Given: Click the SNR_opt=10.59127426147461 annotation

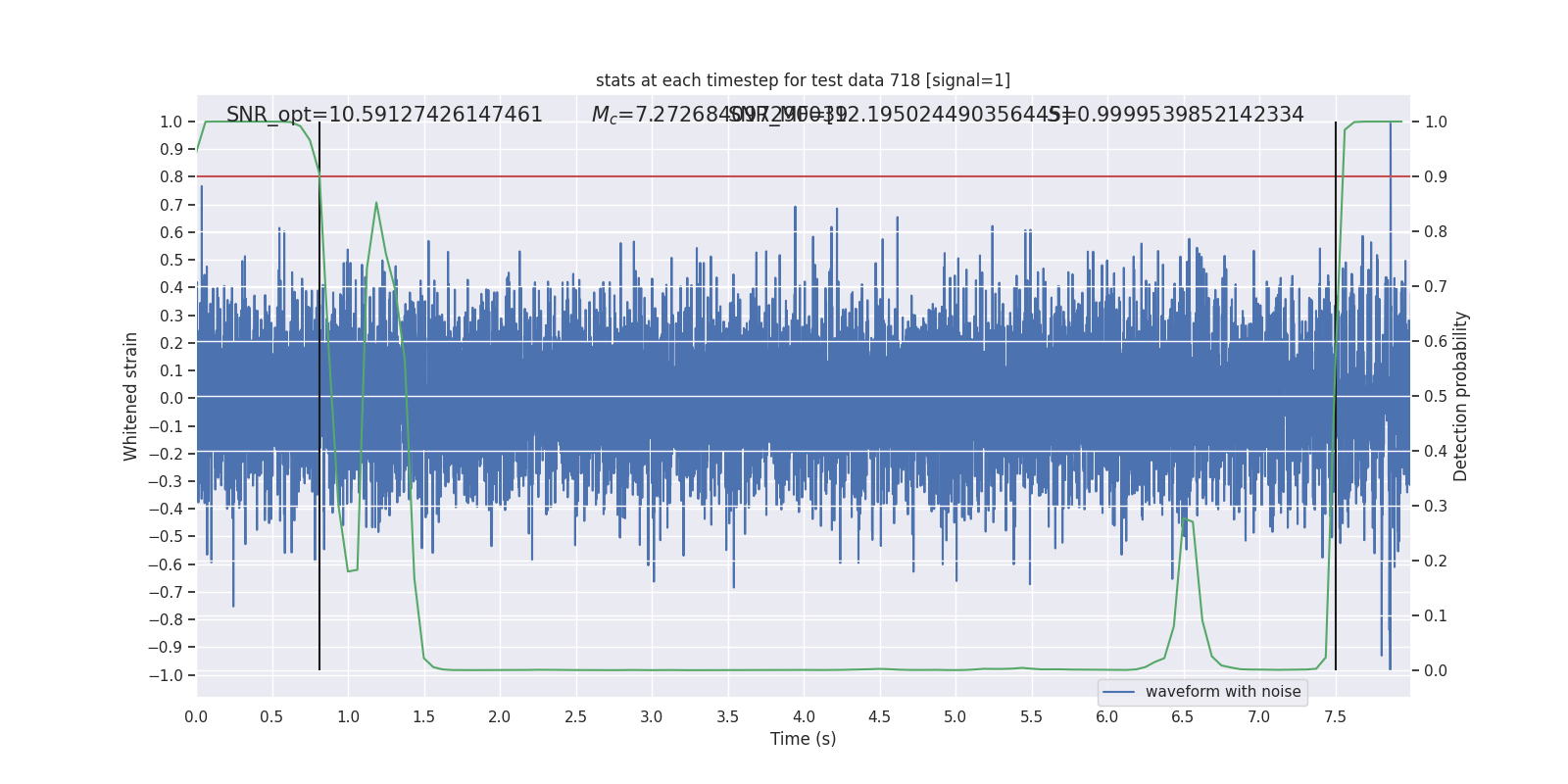Looking at the screenshot, I should 384,115.
